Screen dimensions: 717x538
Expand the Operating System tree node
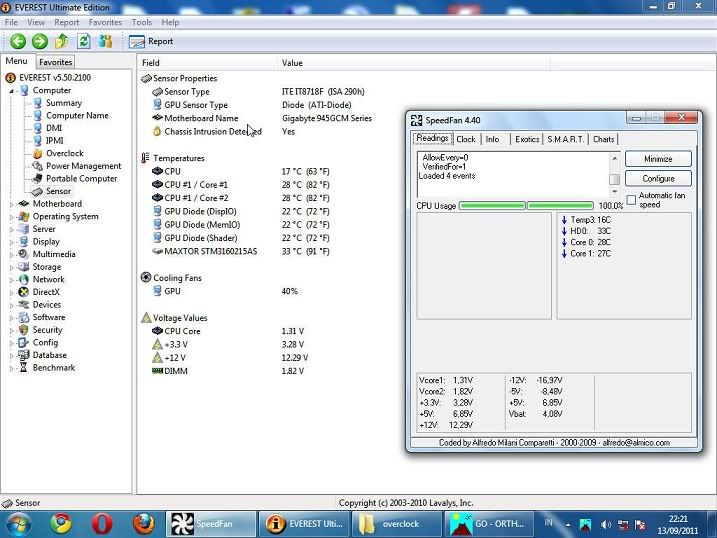point(11,217)
